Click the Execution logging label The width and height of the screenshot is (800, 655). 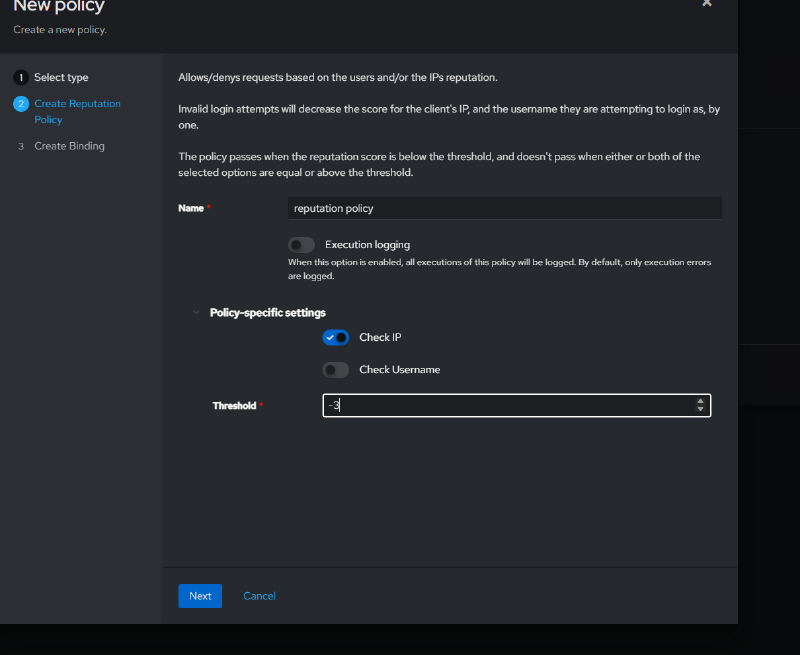(x=367, y=245)
